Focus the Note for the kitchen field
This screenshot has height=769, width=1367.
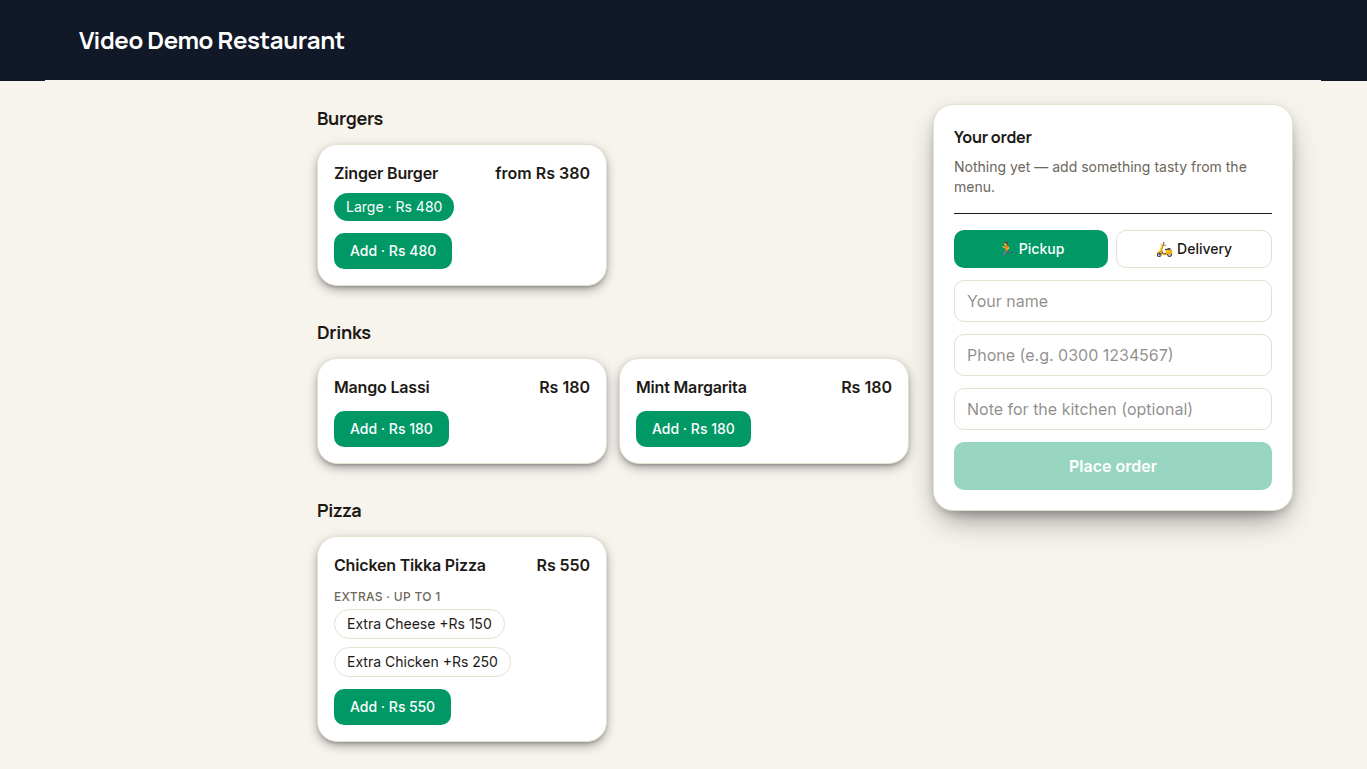[1113, 409]
